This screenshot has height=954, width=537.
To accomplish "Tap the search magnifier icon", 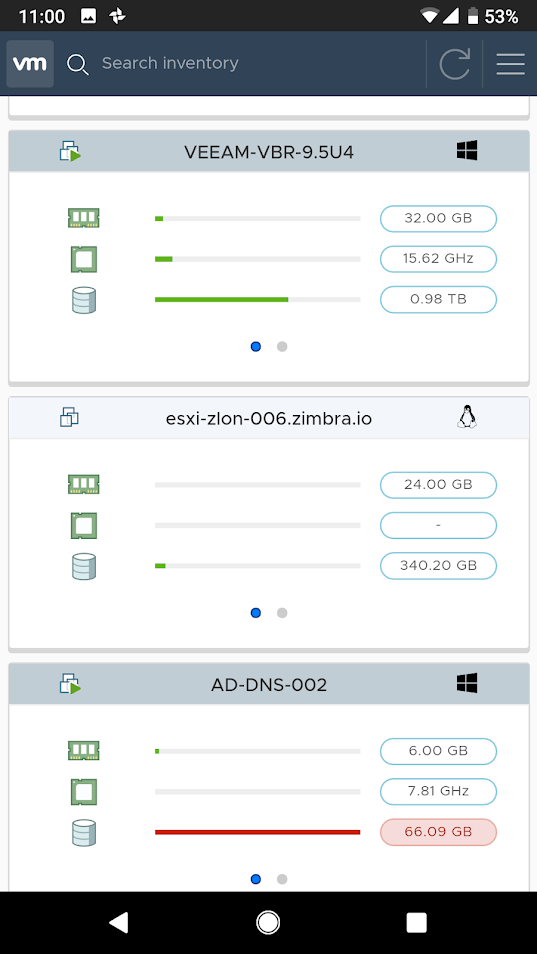I will tap(78, 64).
